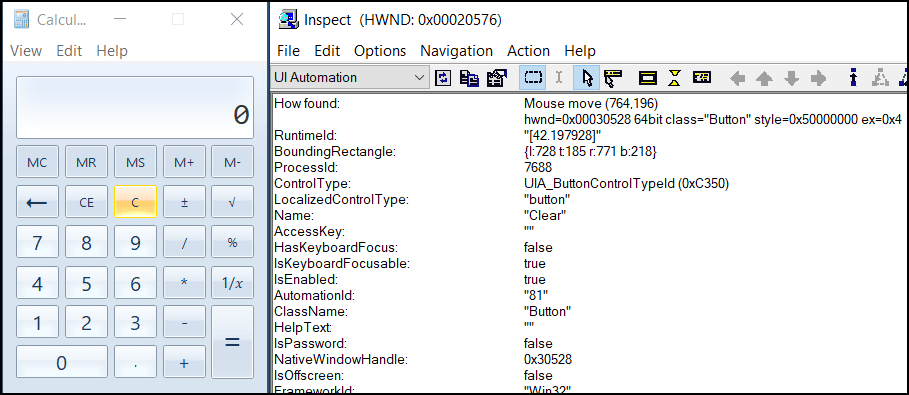Click the 1 key in Calculator
The height and width of the screenshot is (395, 909).
[x=37, y=322]
